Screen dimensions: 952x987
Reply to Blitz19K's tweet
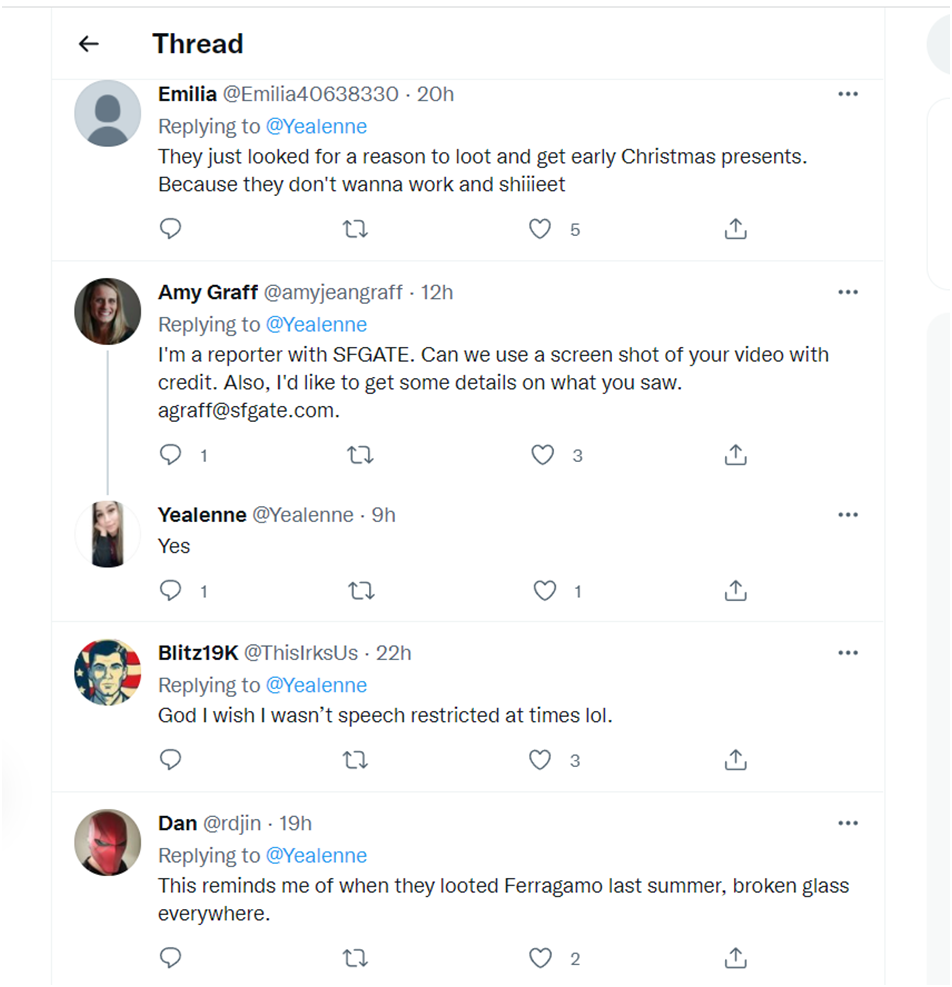pos(171,760)
